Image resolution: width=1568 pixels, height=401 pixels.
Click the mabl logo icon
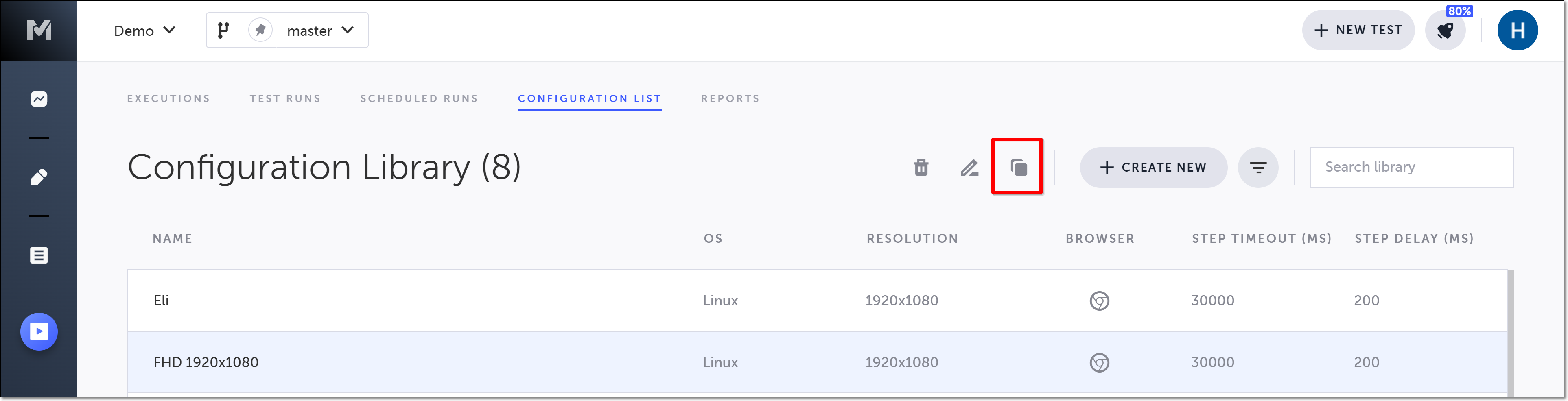pos(39,30)
